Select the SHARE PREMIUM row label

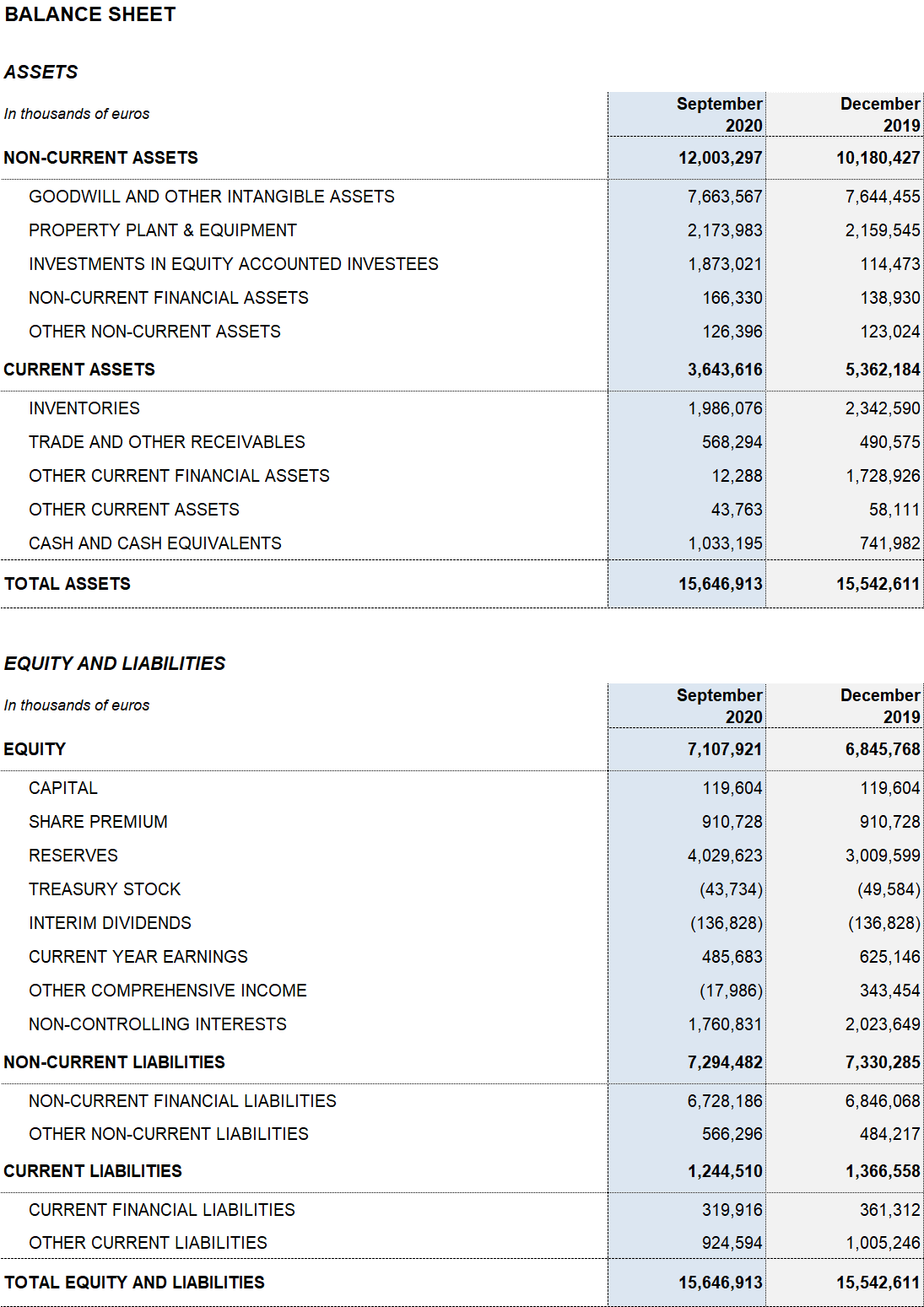(98, 822)
